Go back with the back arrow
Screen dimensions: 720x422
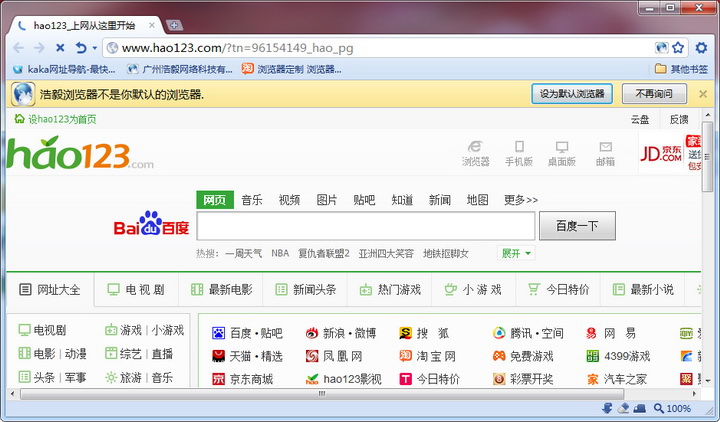(x=18, y=48)
